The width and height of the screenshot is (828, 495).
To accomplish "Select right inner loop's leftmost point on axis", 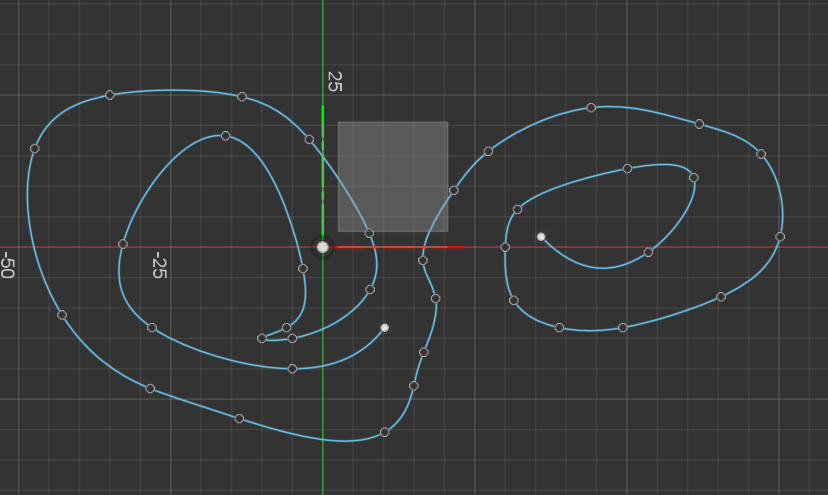I will (x=505, y=247).
